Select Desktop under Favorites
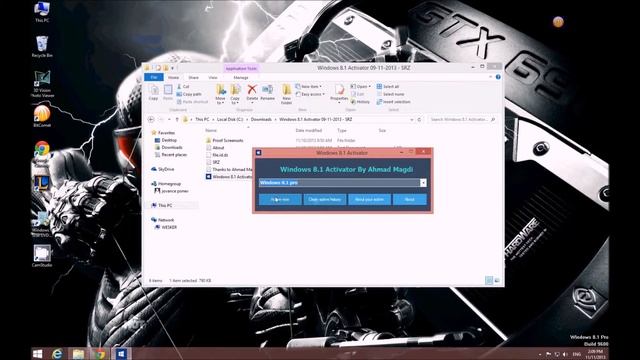Image resolution: width=640 pixels, height=360 pixels. (166, 140)
